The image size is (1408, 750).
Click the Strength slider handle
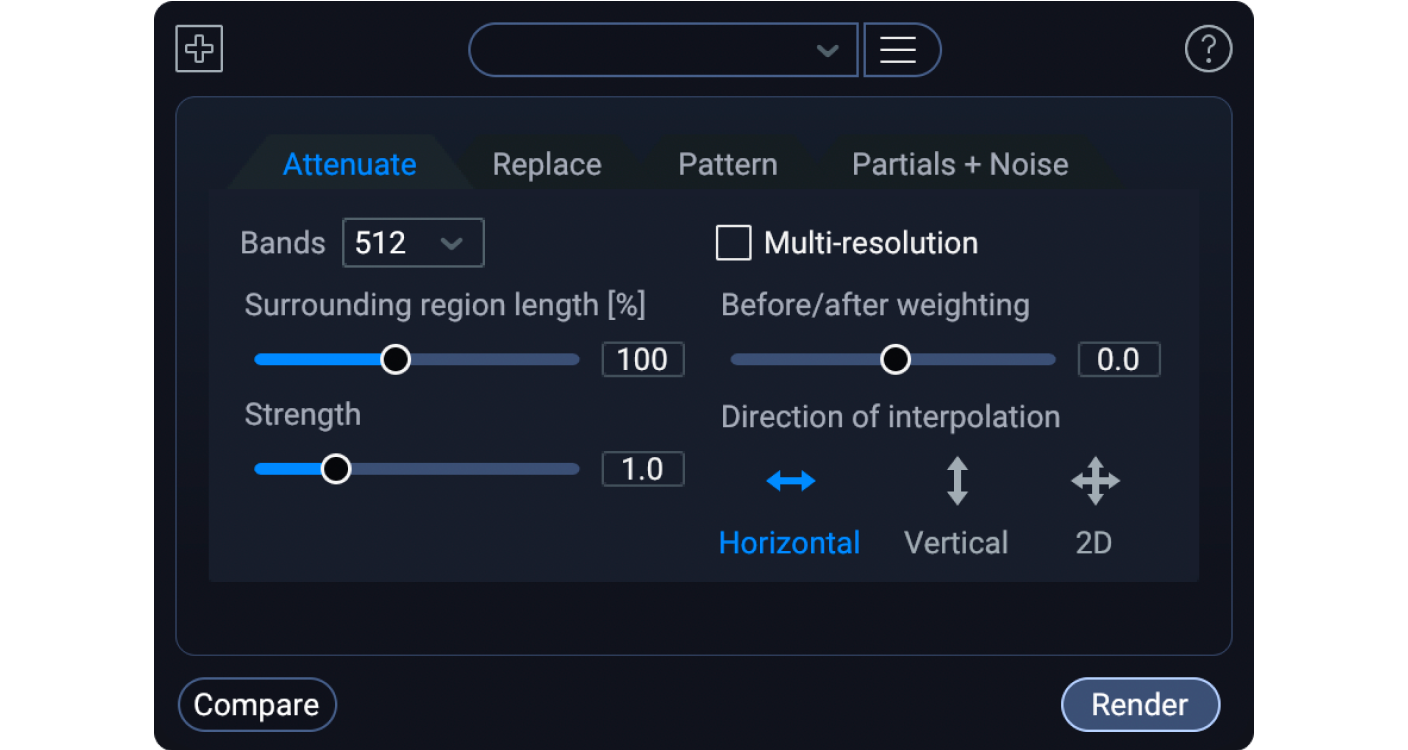[336, 469]
